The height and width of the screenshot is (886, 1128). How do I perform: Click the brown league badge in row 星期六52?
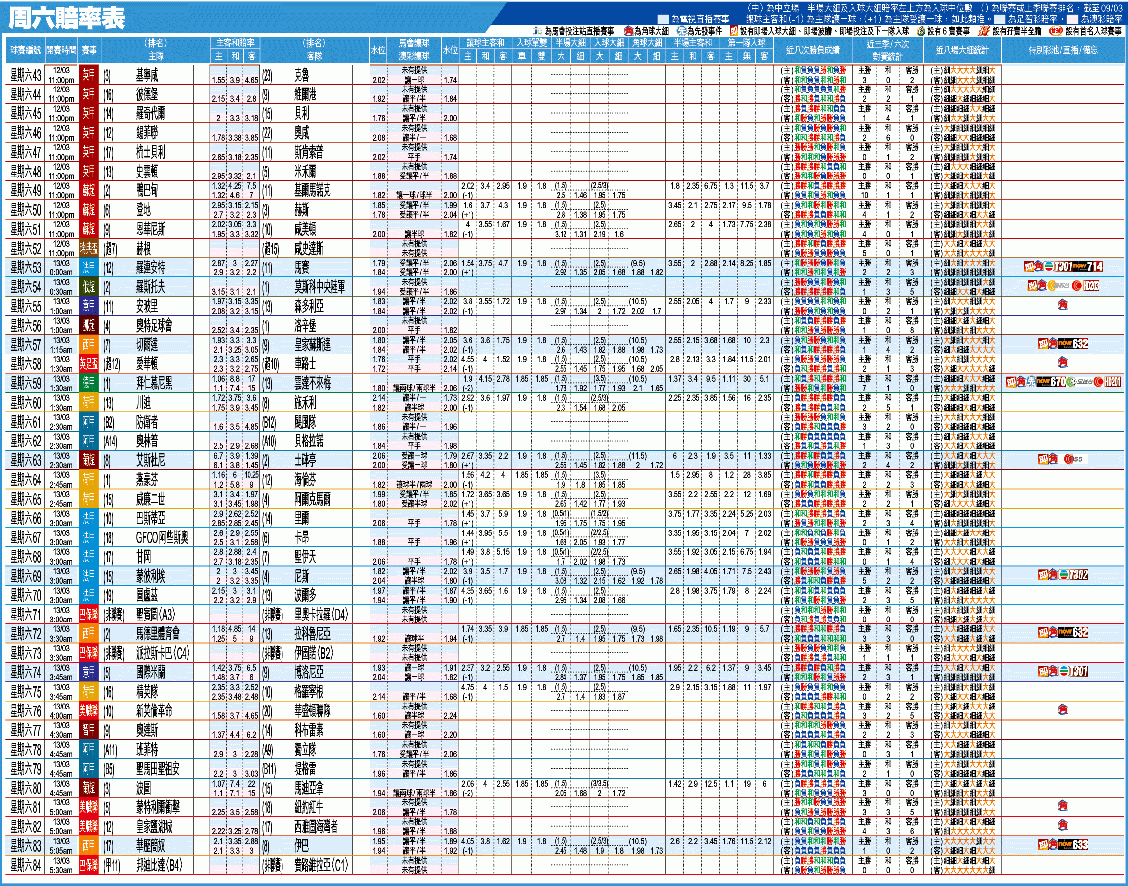point(88,248)
